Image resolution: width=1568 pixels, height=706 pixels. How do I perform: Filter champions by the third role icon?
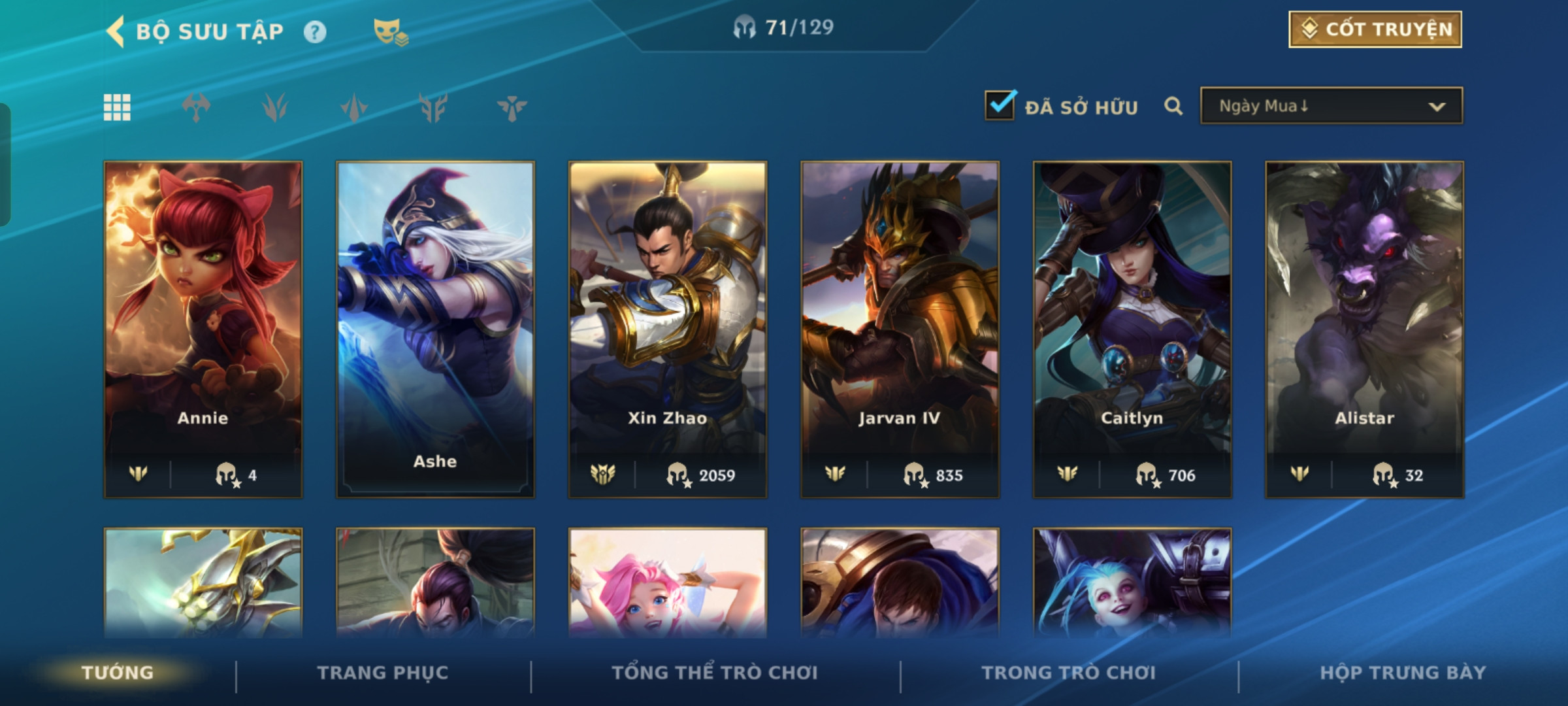coord(354,107)
